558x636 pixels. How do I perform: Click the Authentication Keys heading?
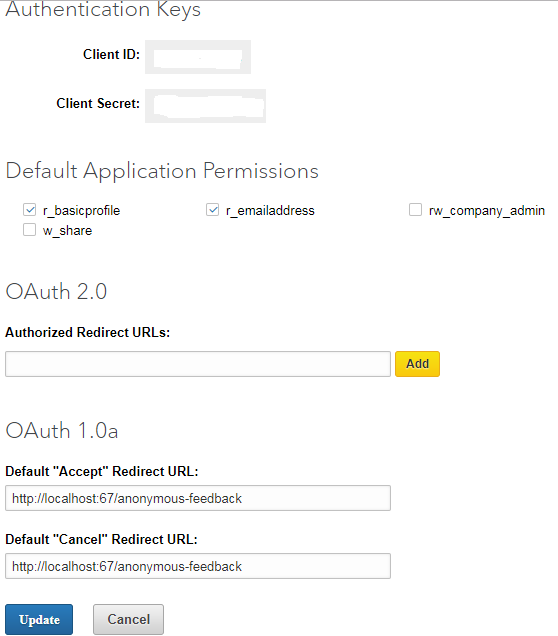(x=103, y=9)
